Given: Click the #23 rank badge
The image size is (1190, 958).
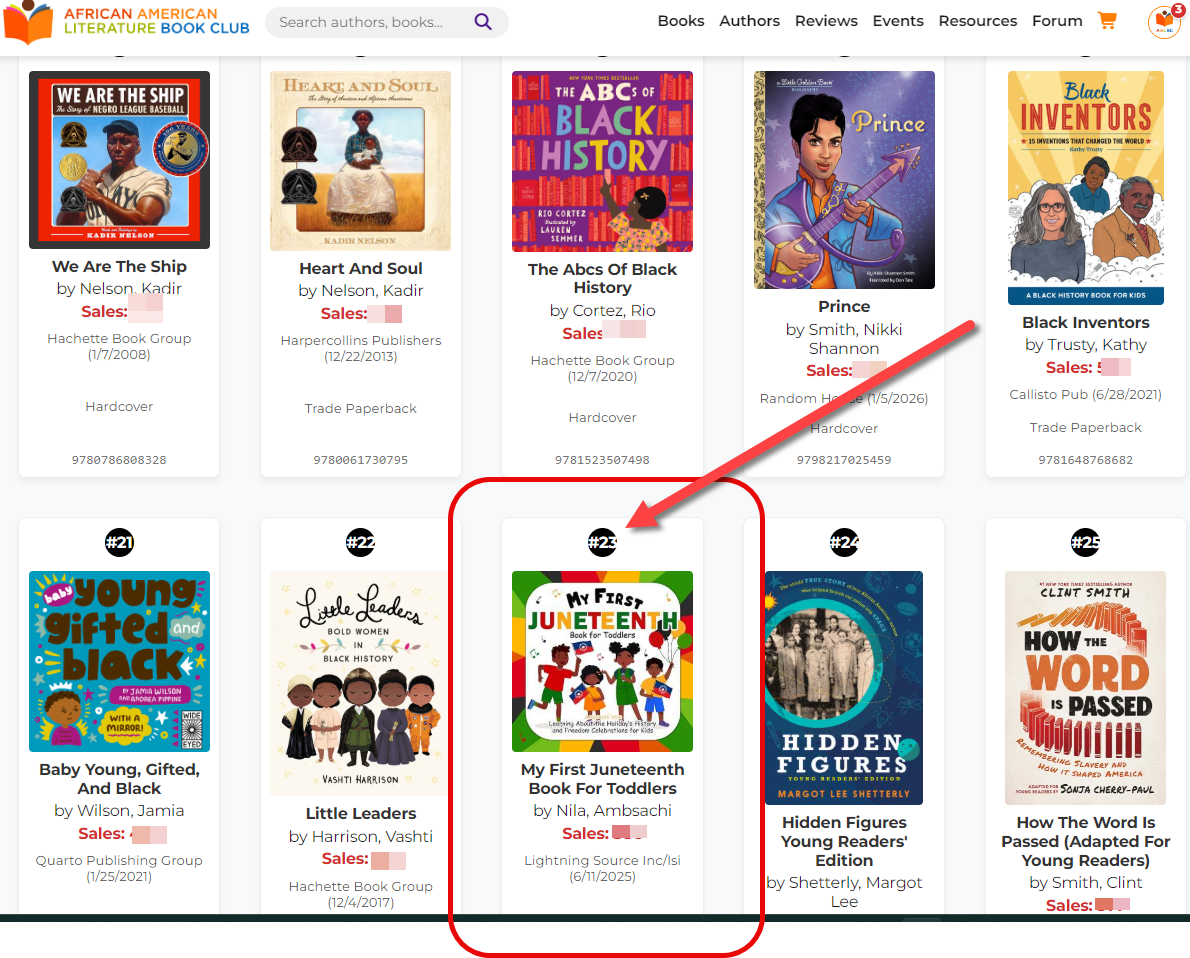Looking at the screenshot, I should click(603, 542).
